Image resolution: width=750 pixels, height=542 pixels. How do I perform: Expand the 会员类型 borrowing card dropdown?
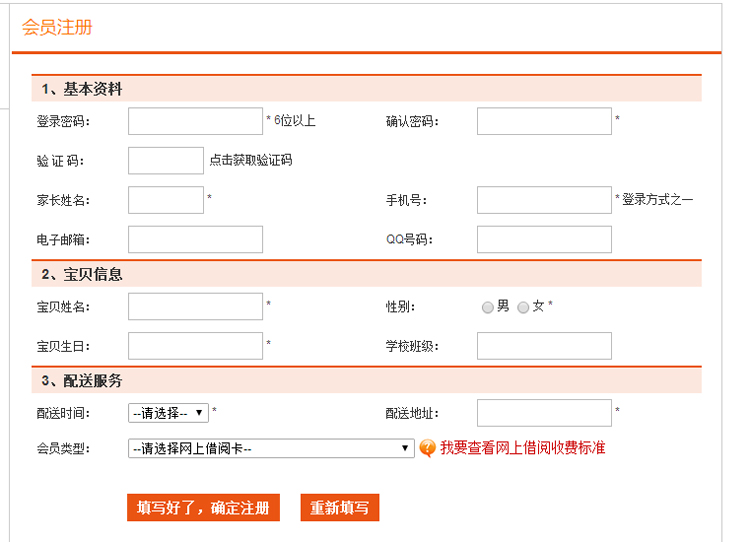click(x=271, y=448)
